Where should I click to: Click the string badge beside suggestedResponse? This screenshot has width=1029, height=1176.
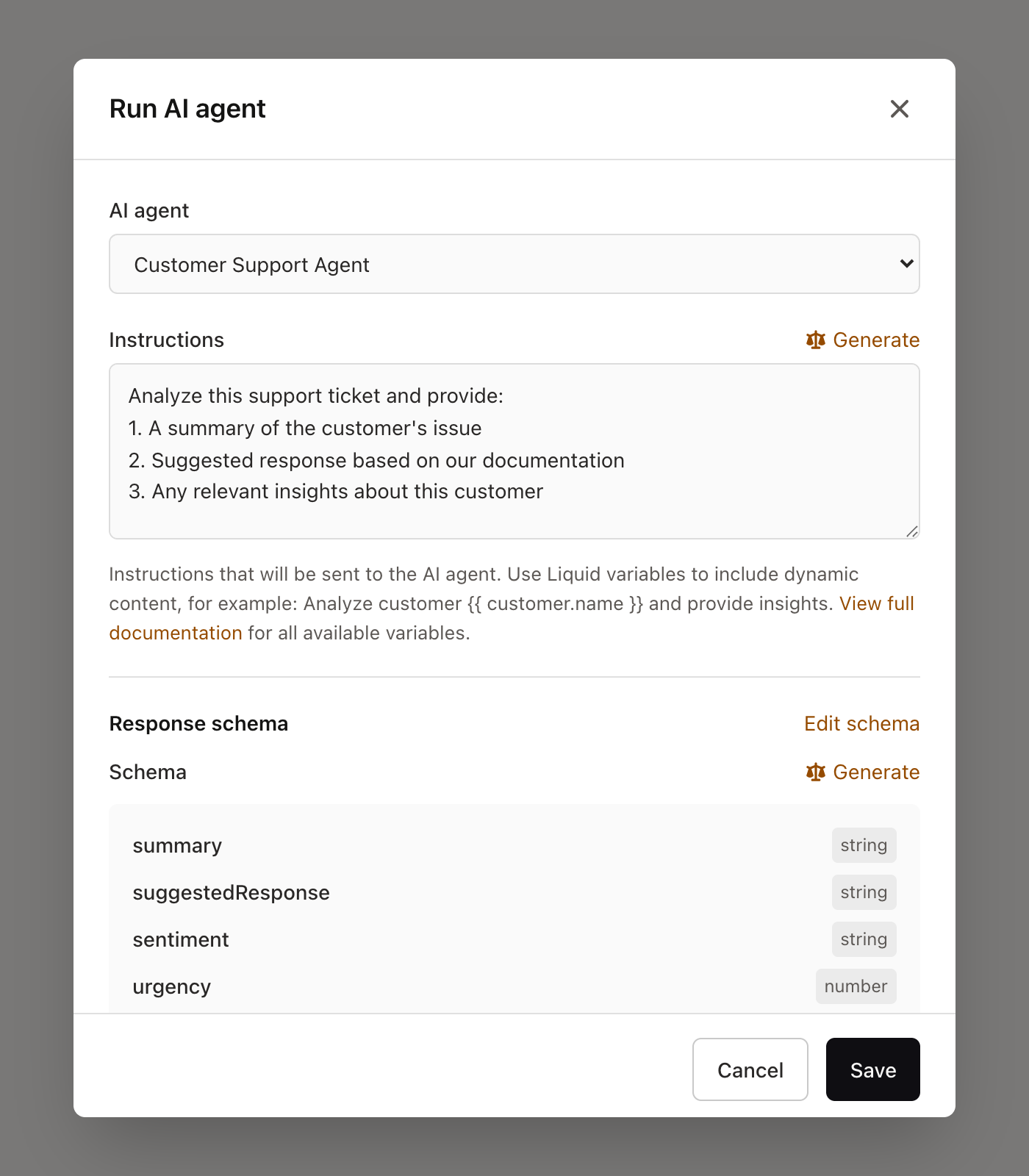coord(864,892)
